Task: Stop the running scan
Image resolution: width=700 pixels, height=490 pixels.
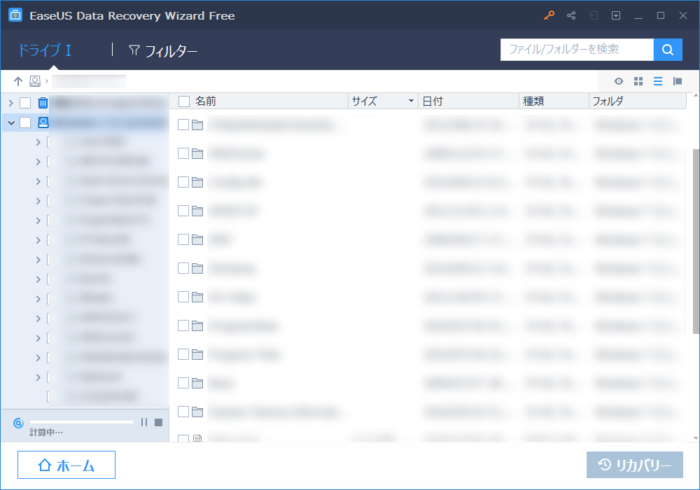Action: click(x=158, y=422)
